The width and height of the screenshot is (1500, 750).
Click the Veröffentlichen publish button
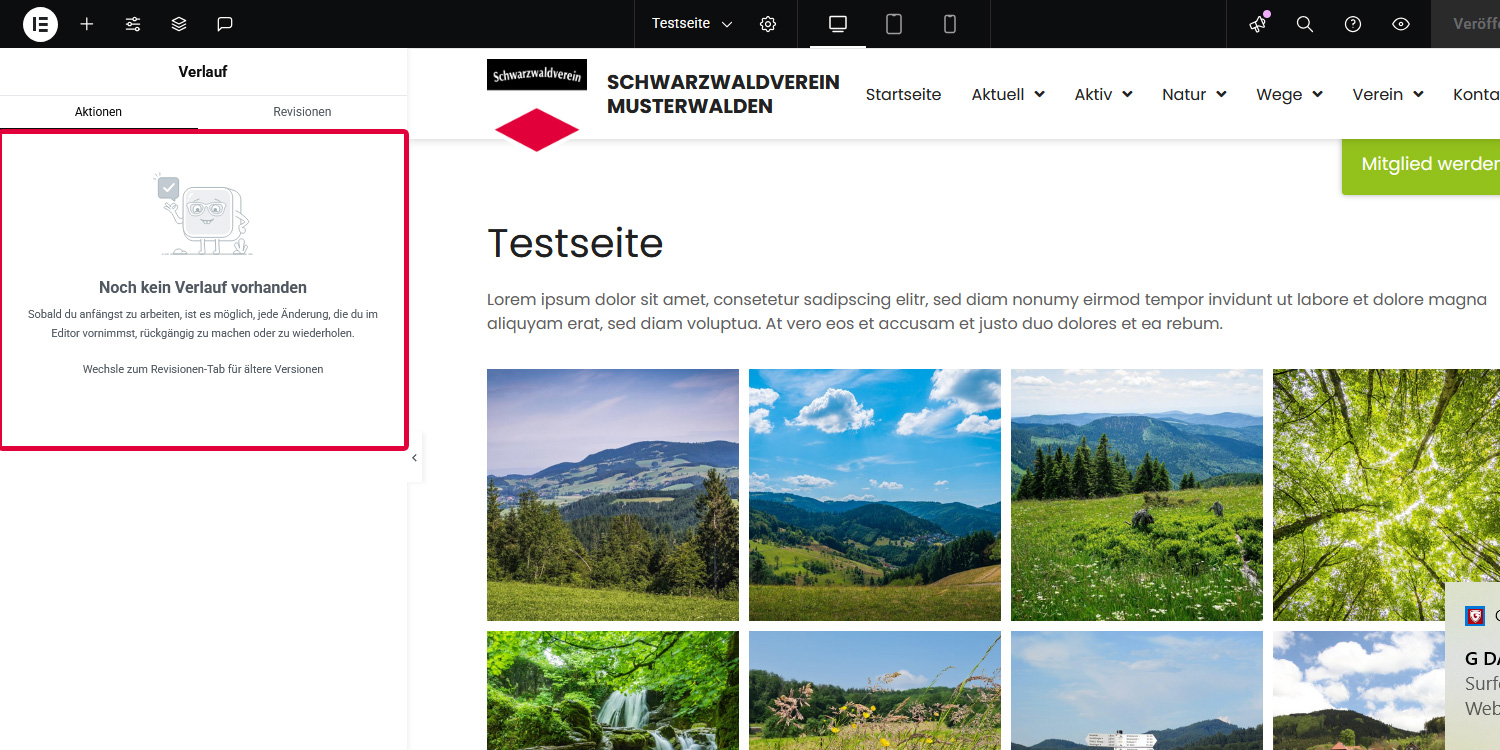(1466, 24)
